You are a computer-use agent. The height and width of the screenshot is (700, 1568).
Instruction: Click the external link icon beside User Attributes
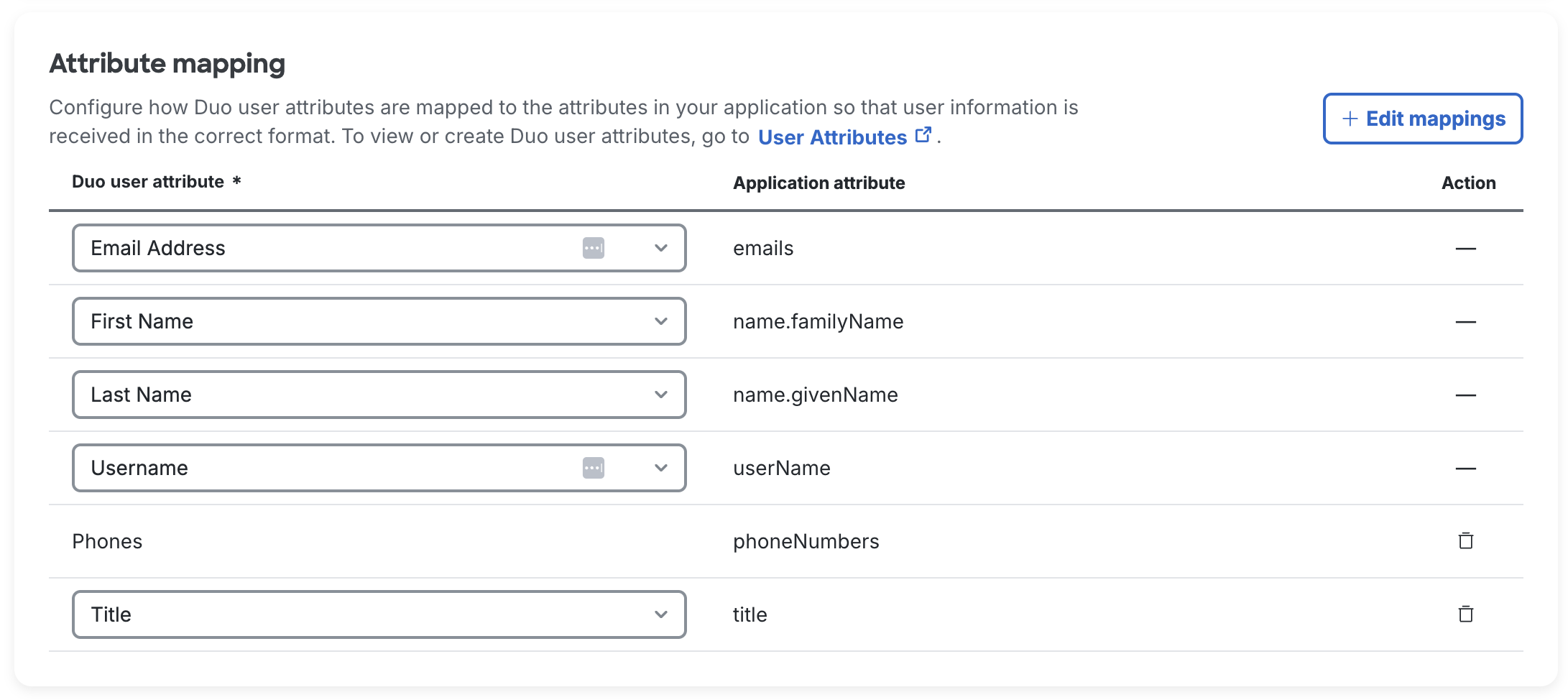point(923,135)
